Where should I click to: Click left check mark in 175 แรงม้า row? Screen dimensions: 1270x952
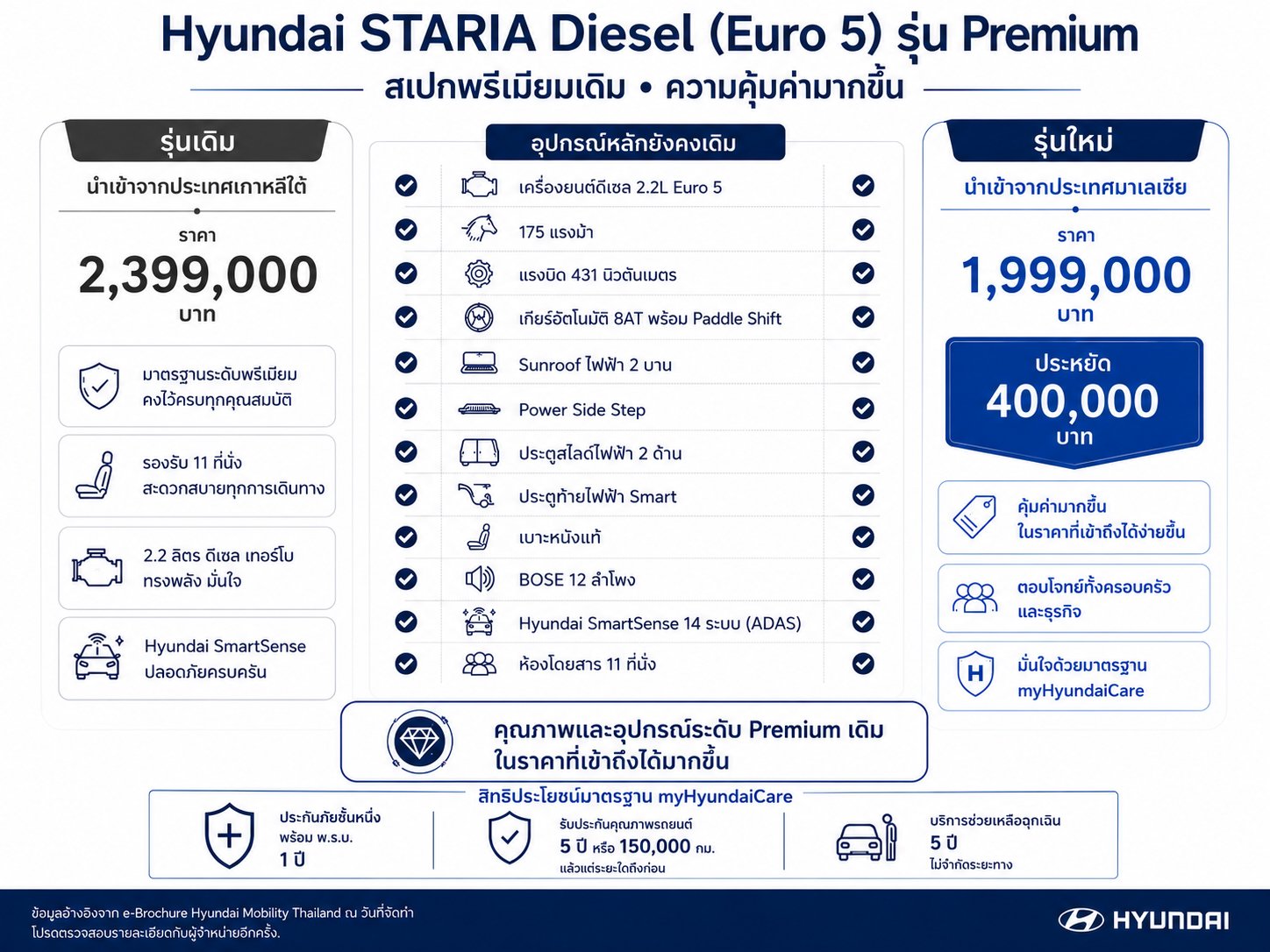click(406, 230)
